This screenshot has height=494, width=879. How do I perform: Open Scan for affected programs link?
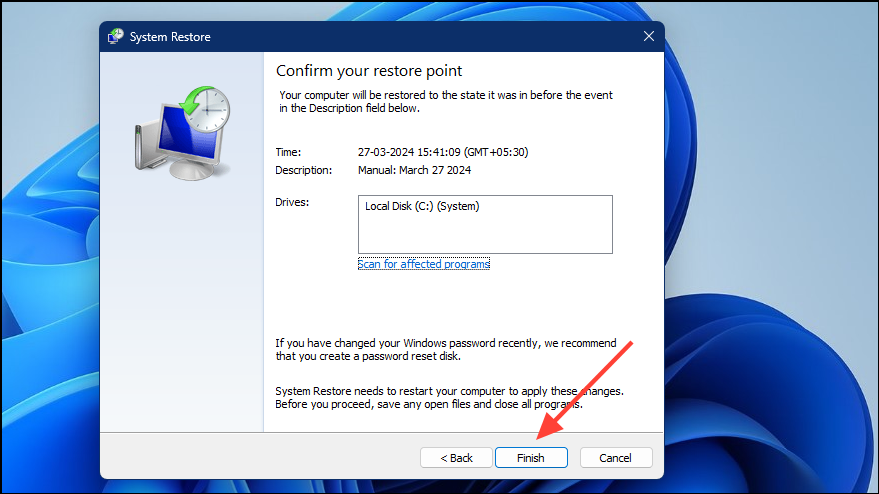[424, 264]
